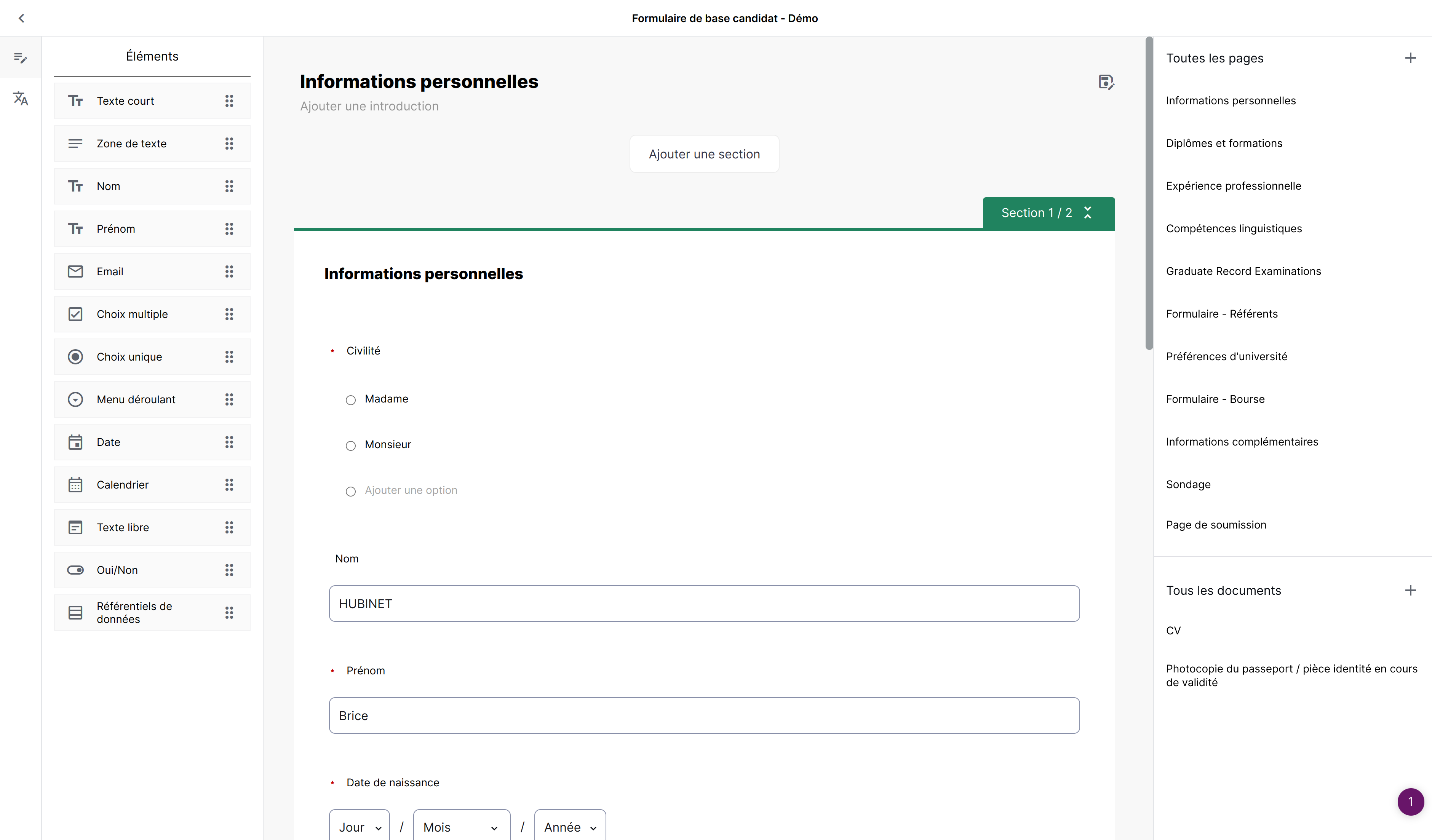Select the Date element icon

click(75, 442)
